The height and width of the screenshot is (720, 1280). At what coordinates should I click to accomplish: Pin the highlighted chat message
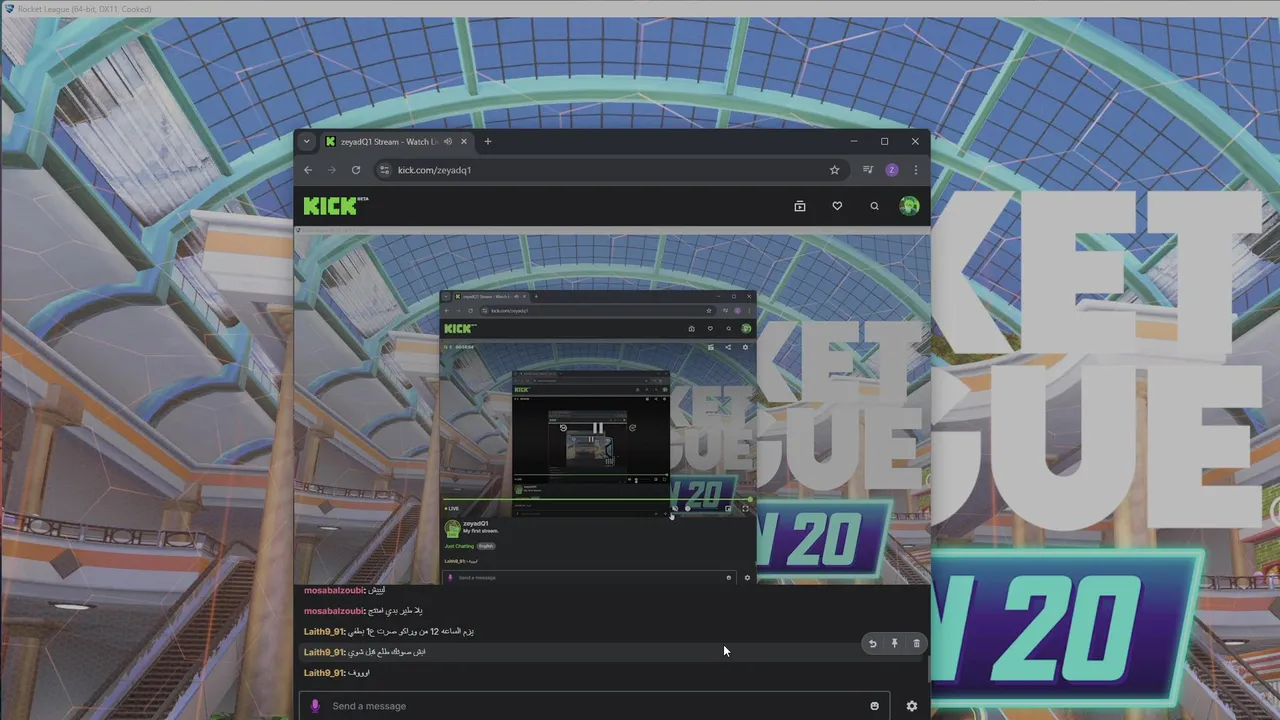[894, 644]
